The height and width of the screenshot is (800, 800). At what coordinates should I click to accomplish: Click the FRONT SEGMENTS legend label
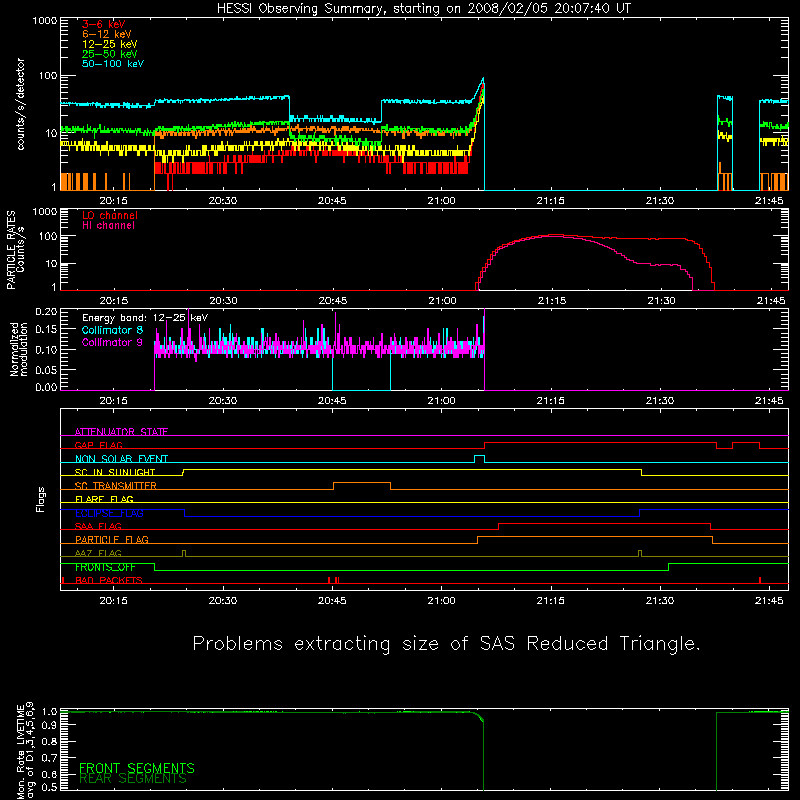pyautogui.click(x=137, y=768)
